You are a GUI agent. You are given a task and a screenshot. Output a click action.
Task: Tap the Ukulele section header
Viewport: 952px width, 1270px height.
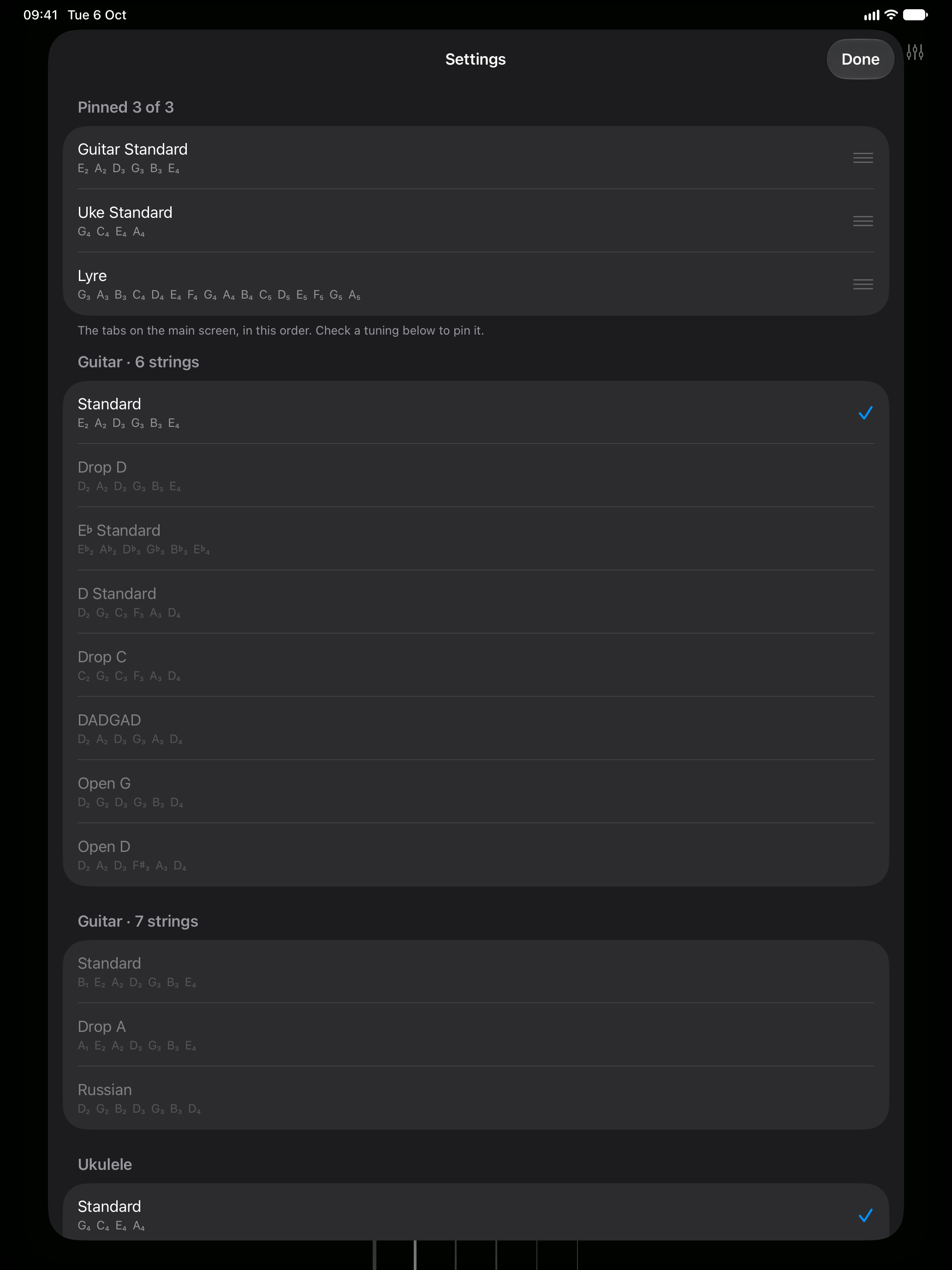(x=104, y=1164)
